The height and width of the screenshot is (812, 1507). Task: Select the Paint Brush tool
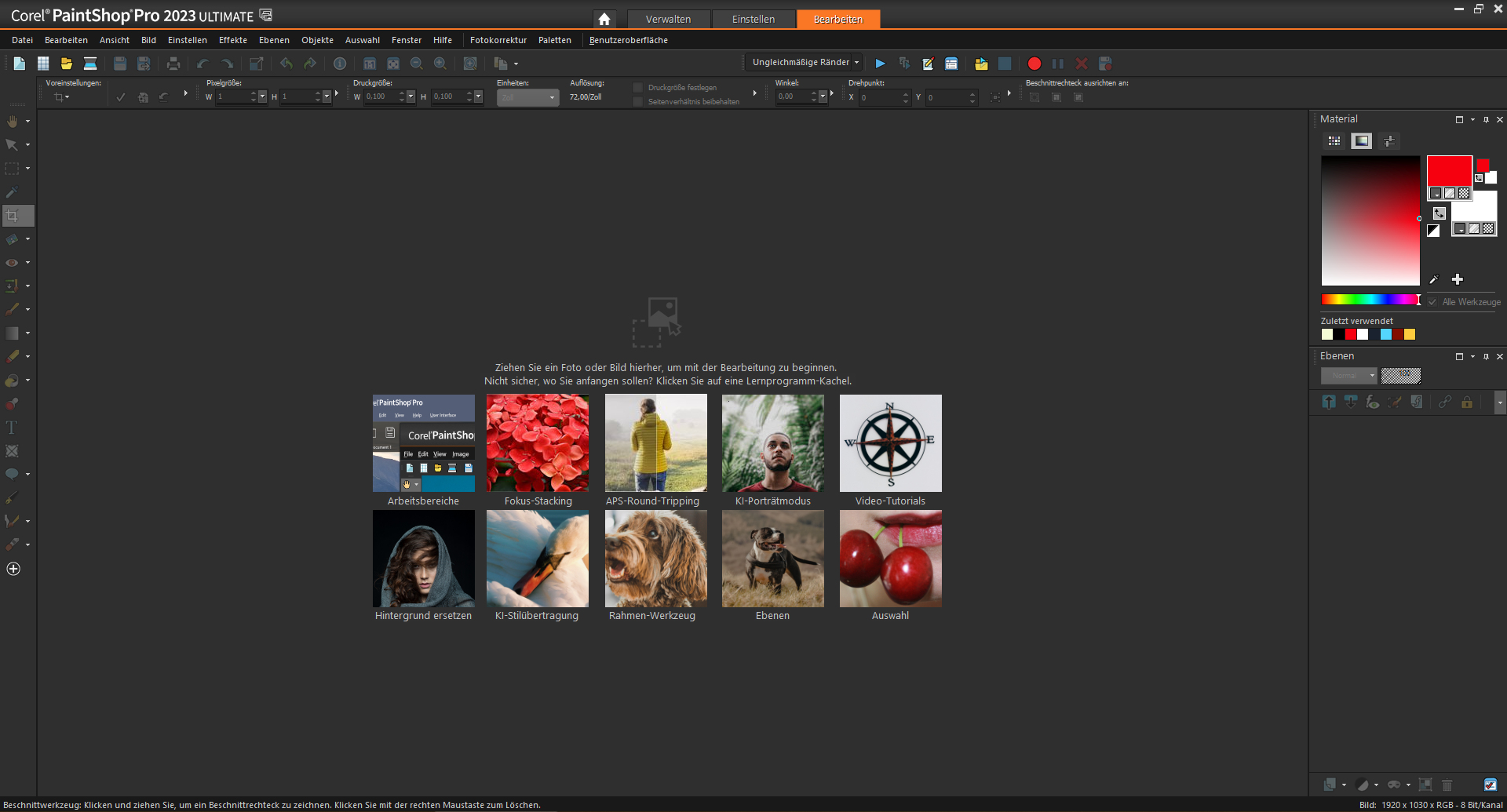click(13, 310)
